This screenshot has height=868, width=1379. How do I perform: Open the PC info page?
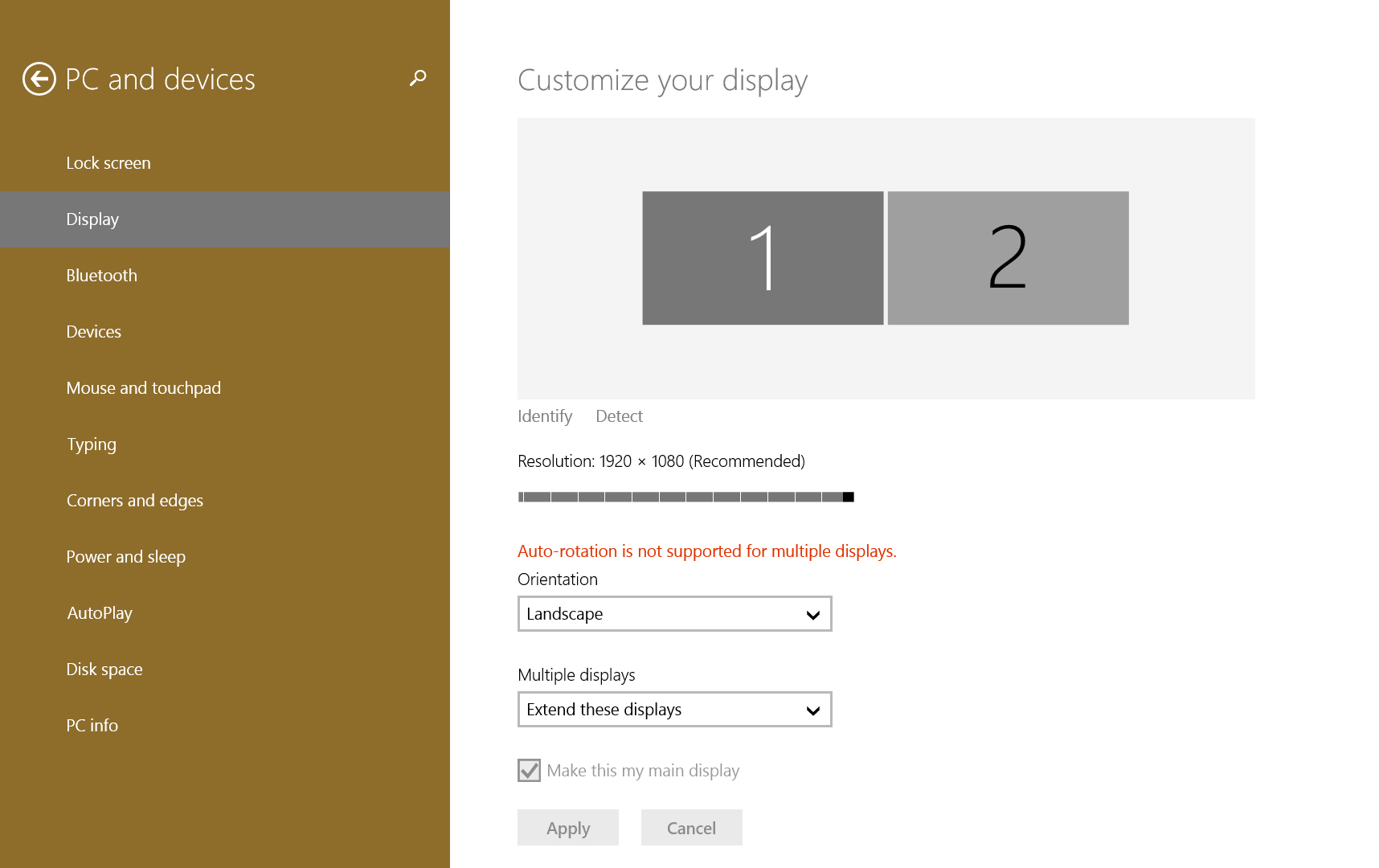[x=92, y=726]
